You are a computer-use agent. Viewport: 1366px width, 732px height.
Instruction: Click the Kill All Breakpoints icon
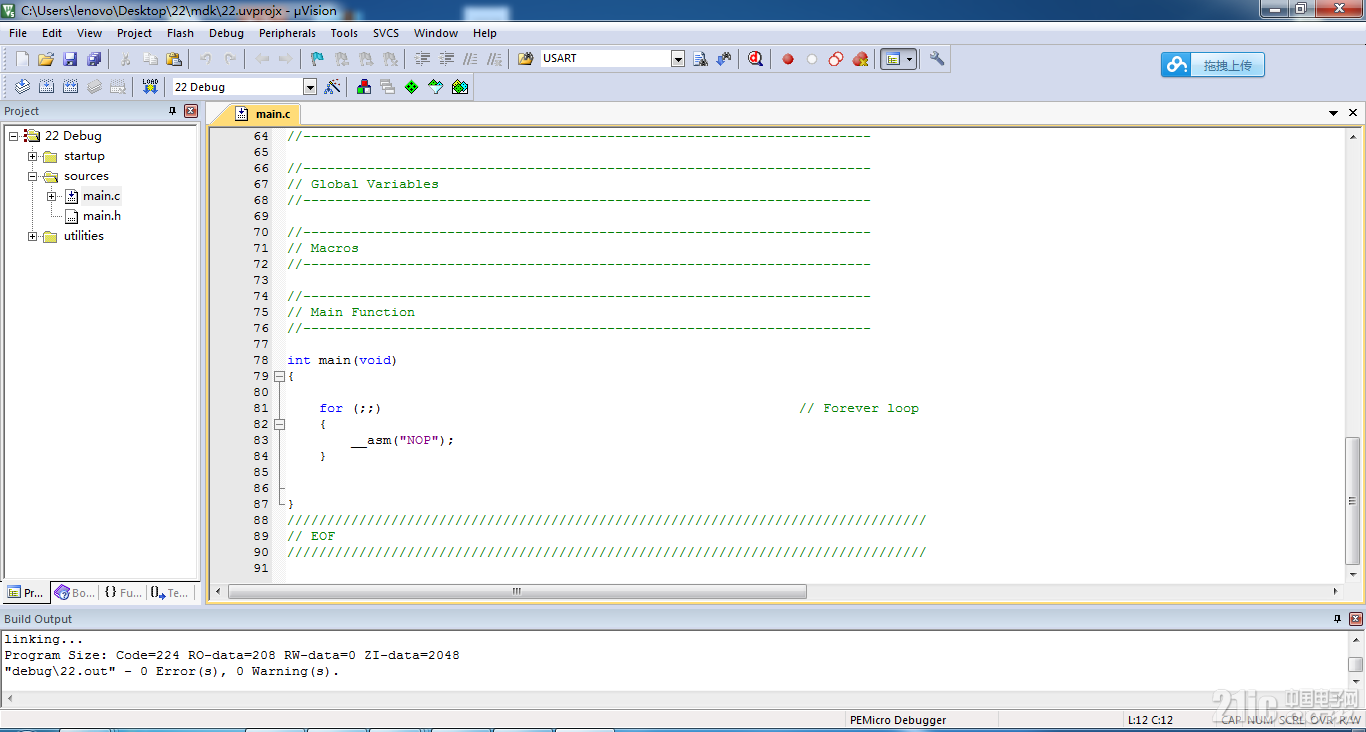tap(860, 59)
